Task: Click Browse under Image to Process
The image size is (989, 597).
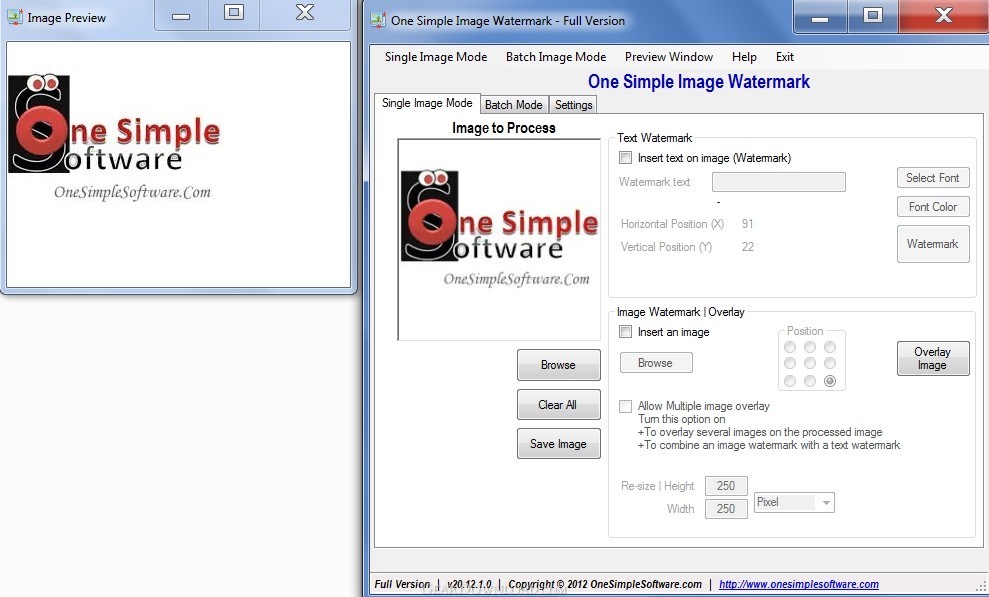Action: click(x=558, y=365)
